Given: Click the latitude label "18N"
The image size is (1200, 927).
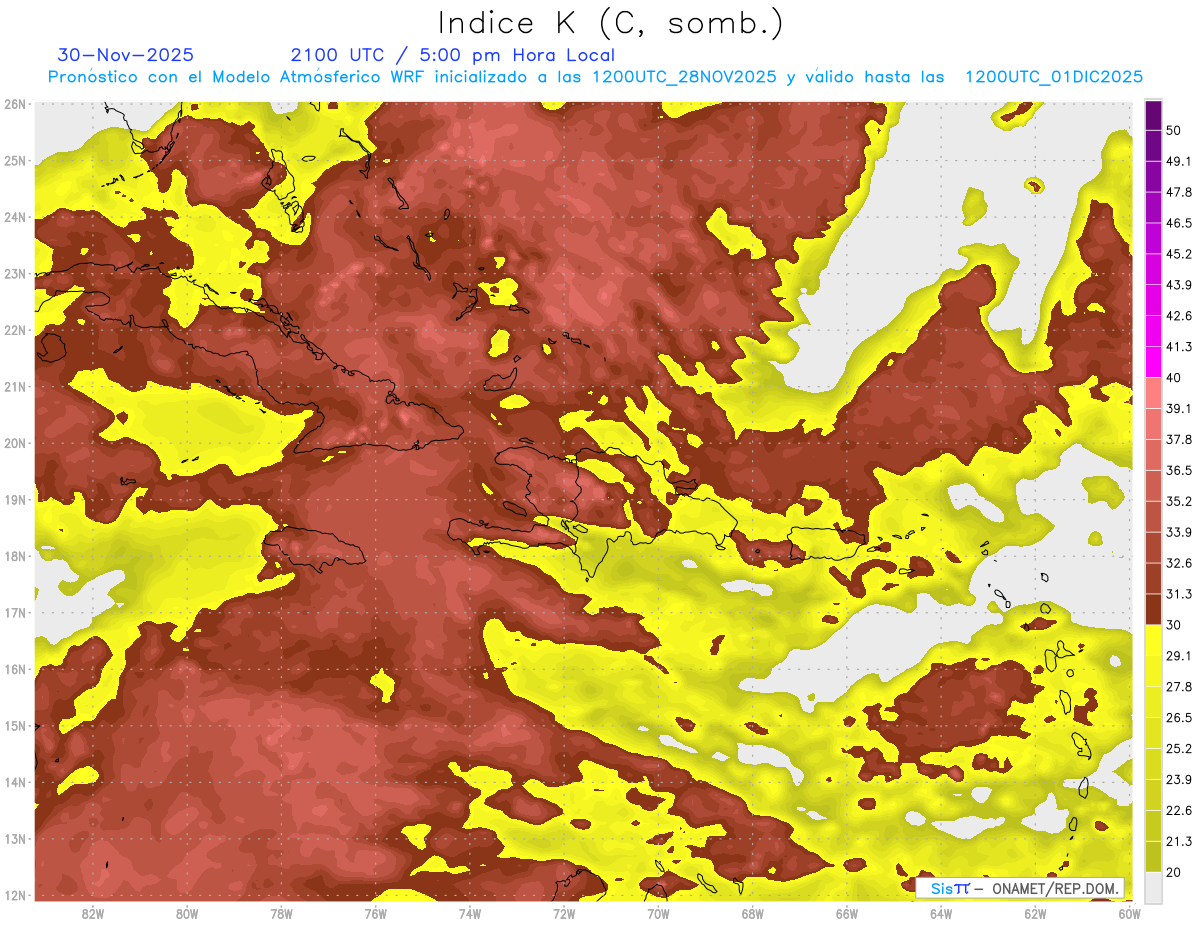Looking at the screenshot, I should coord(15,556).
